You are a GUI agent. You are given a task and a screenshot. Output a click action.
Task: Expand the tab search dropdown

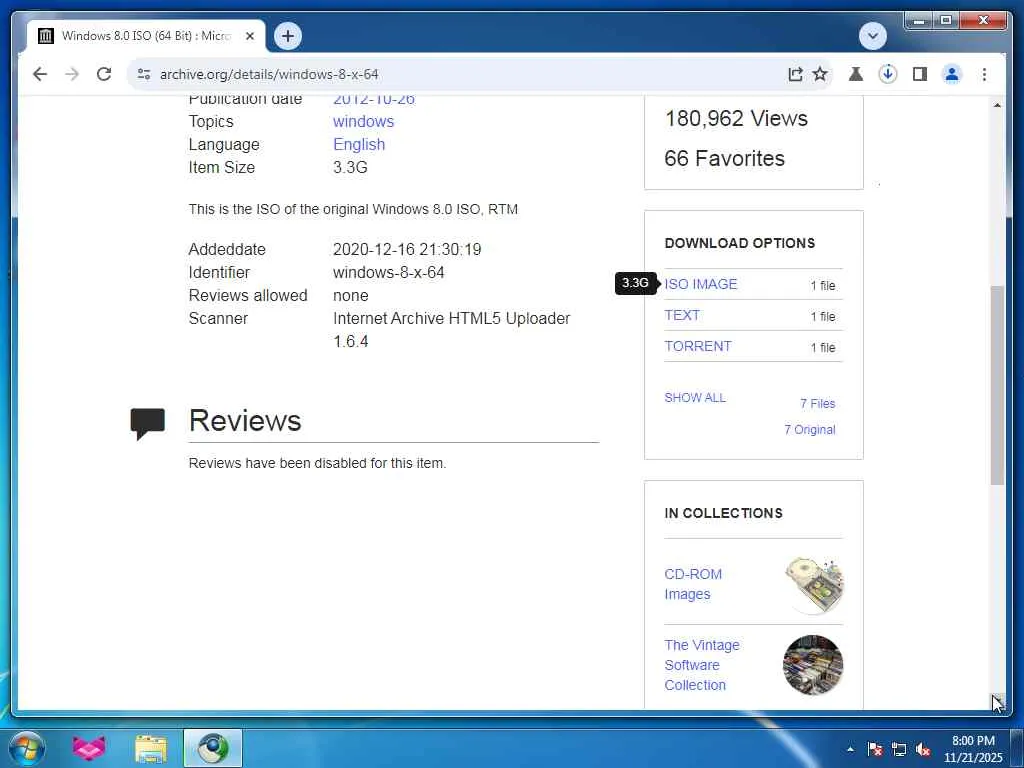(x=872, y=36)
